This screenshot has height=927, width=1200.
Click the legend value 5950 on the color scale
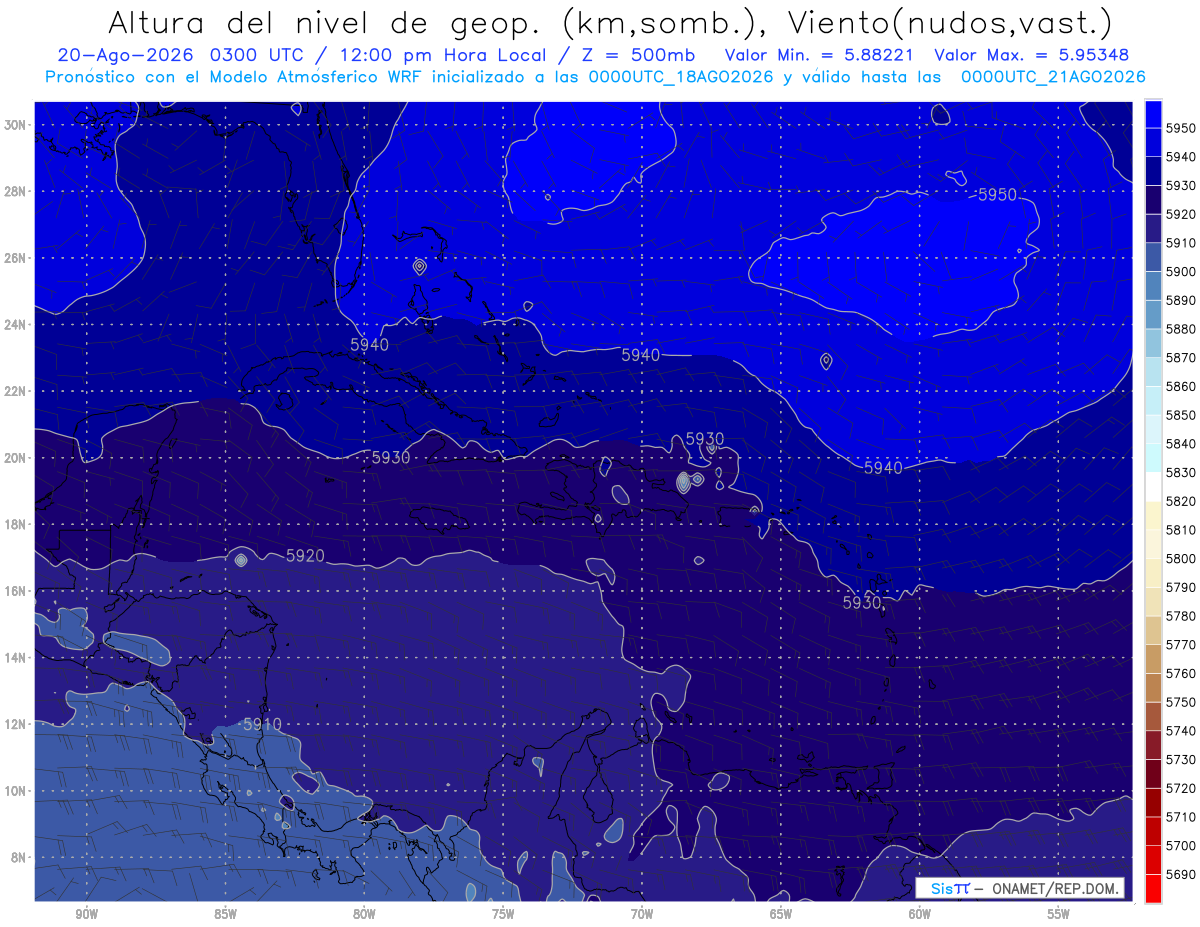click(x=1180, y=128)
